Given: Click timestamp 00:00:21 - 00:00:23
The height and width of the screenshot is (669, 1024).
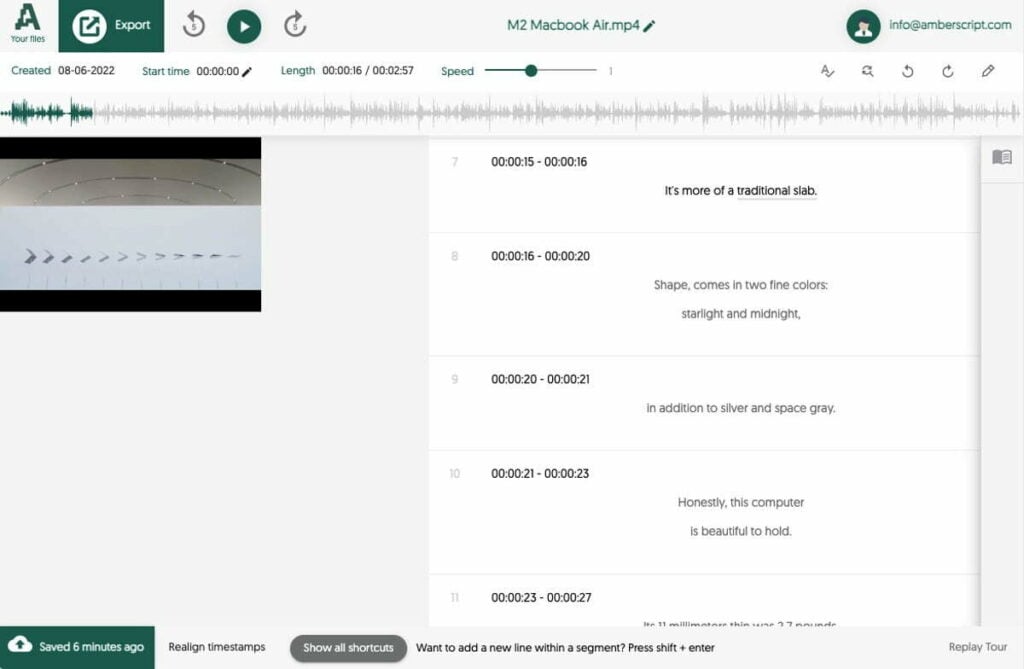Looking at the screenshot, I should click(540, 473).
